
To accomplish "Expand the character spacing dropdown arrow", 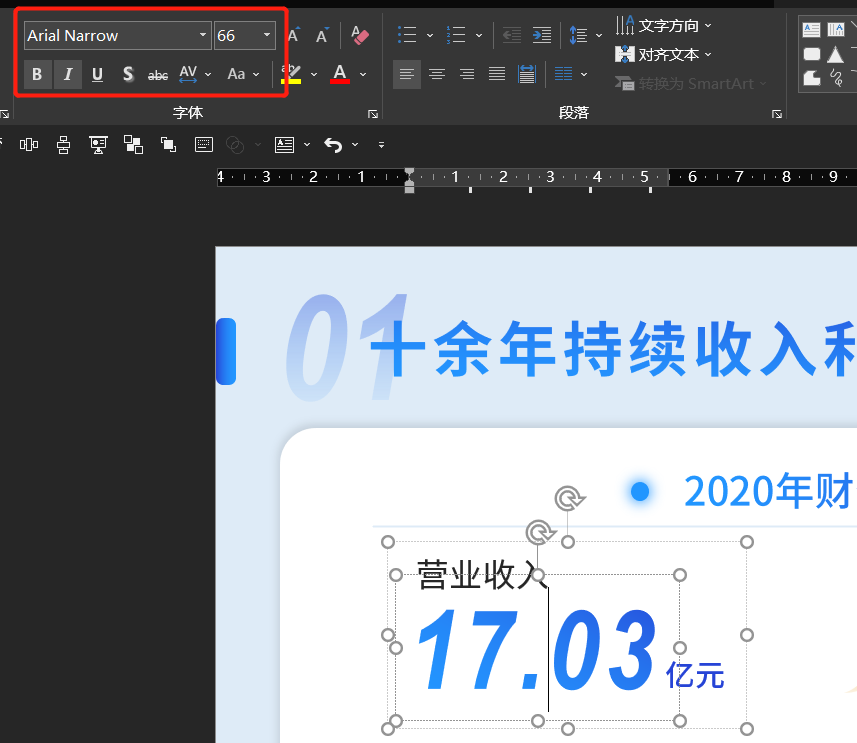I will (x=208, y=74).
